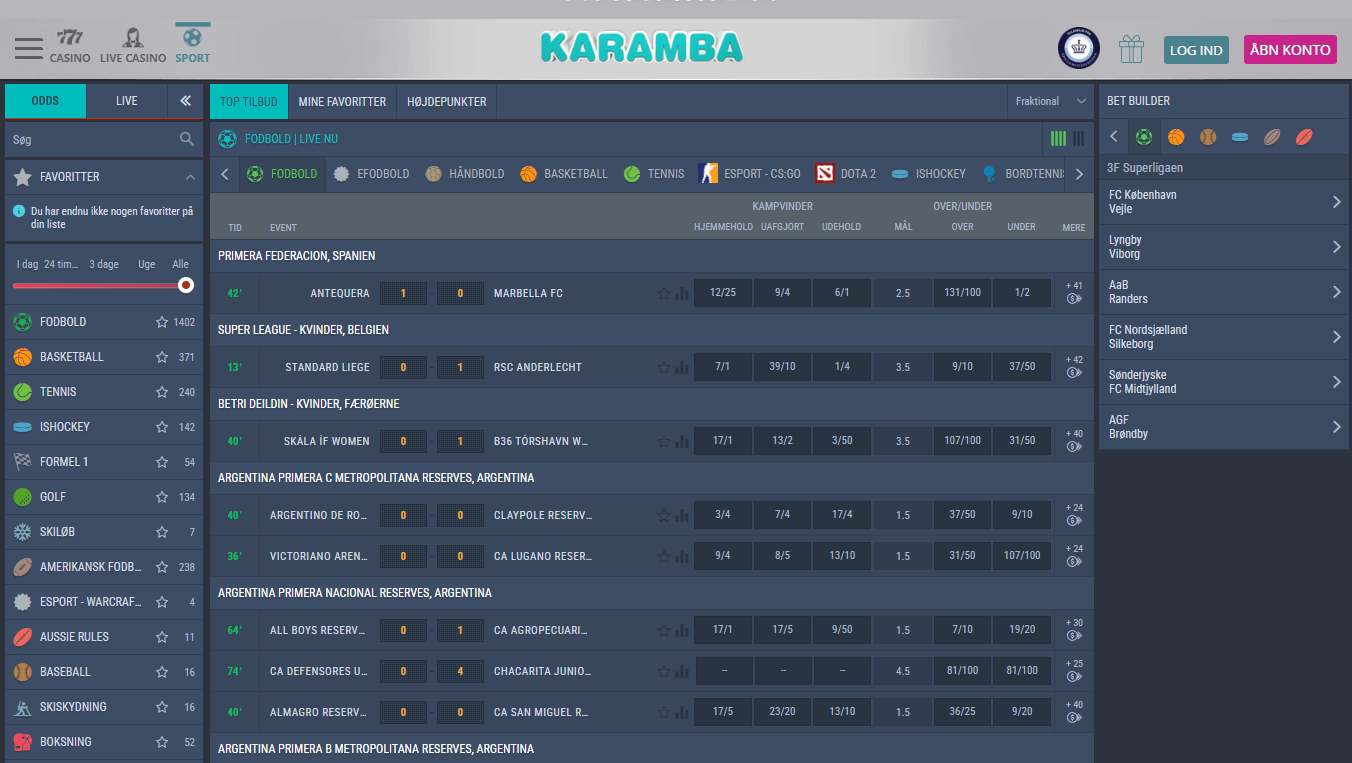Screen dimensions: 1352x763
Task: Star the All Boys Reserves match
Action: click(x=663, y=631)
